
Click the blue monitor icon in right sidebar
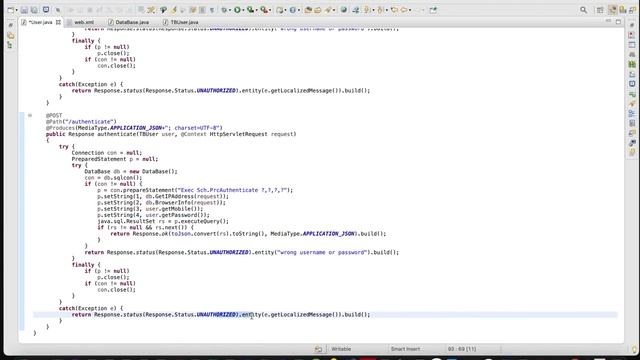632,84
